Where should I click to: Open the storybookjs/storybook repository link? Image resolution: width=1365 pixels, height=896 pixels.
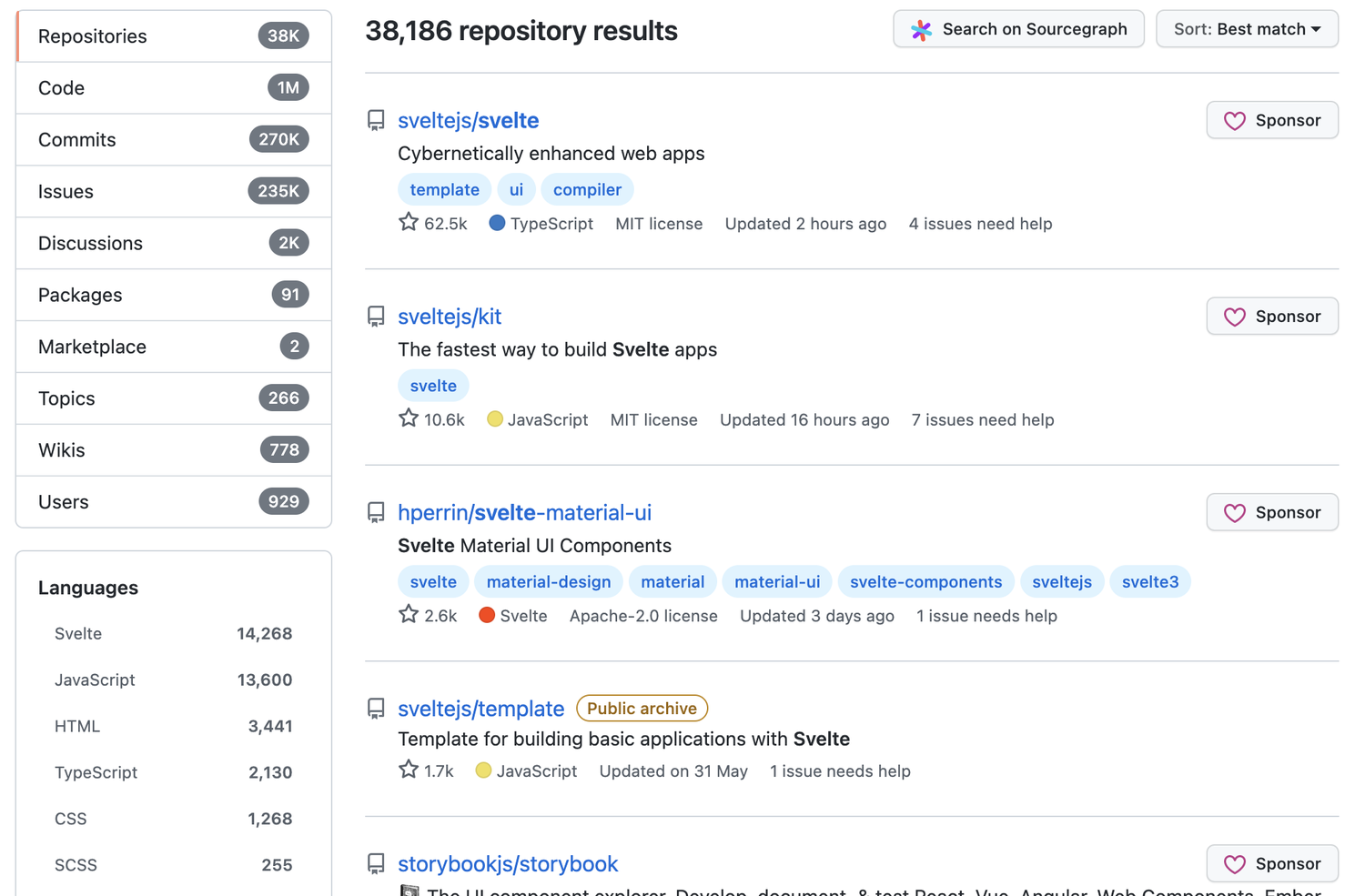coord(508,864)
